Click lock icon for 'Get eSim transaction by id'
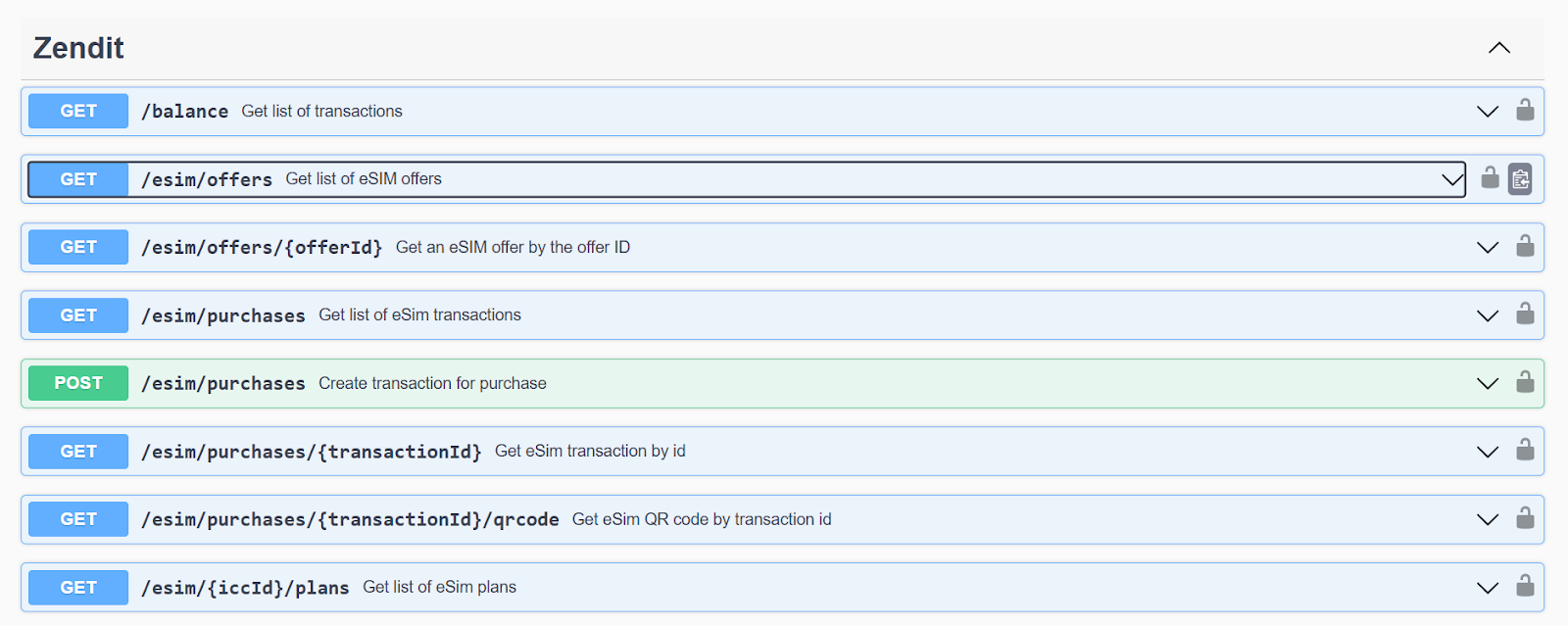The image size is (1568, 626). [x=1525, y=450]
